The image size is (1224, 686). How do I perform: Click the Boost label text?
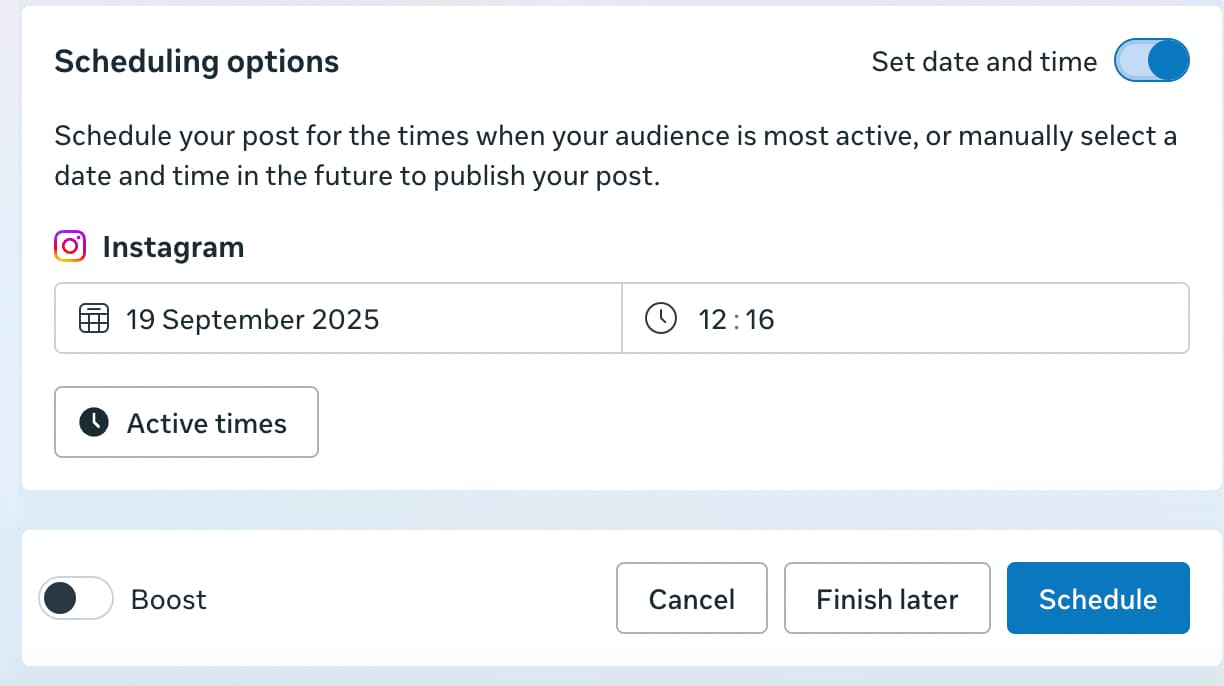[x=169, y=600]
